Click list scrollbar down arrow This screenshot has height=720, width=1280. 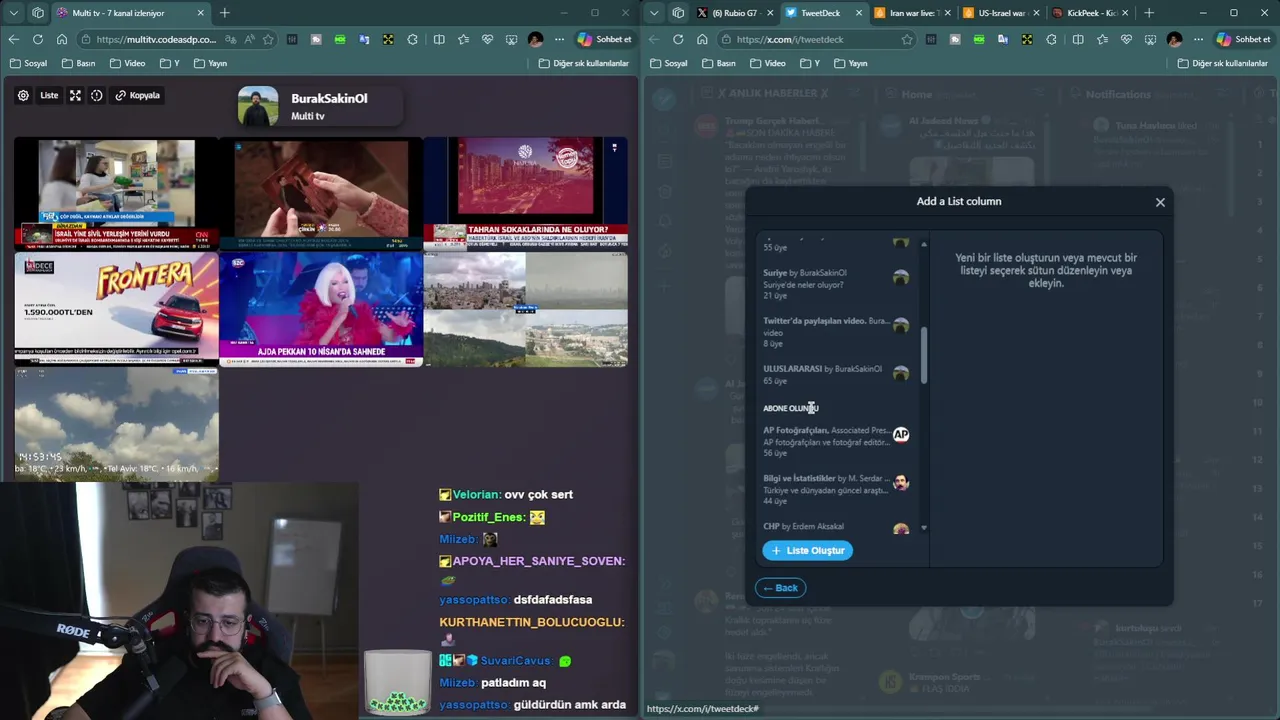coord(924,528)
